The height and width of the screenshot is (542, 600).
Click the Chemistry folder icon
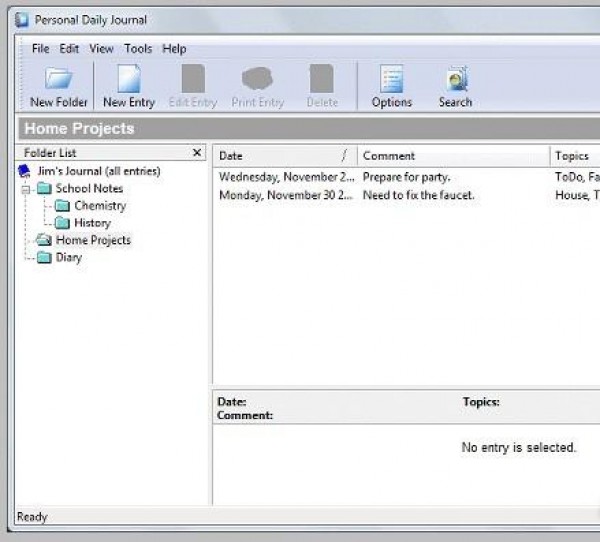tap(62, 206)
